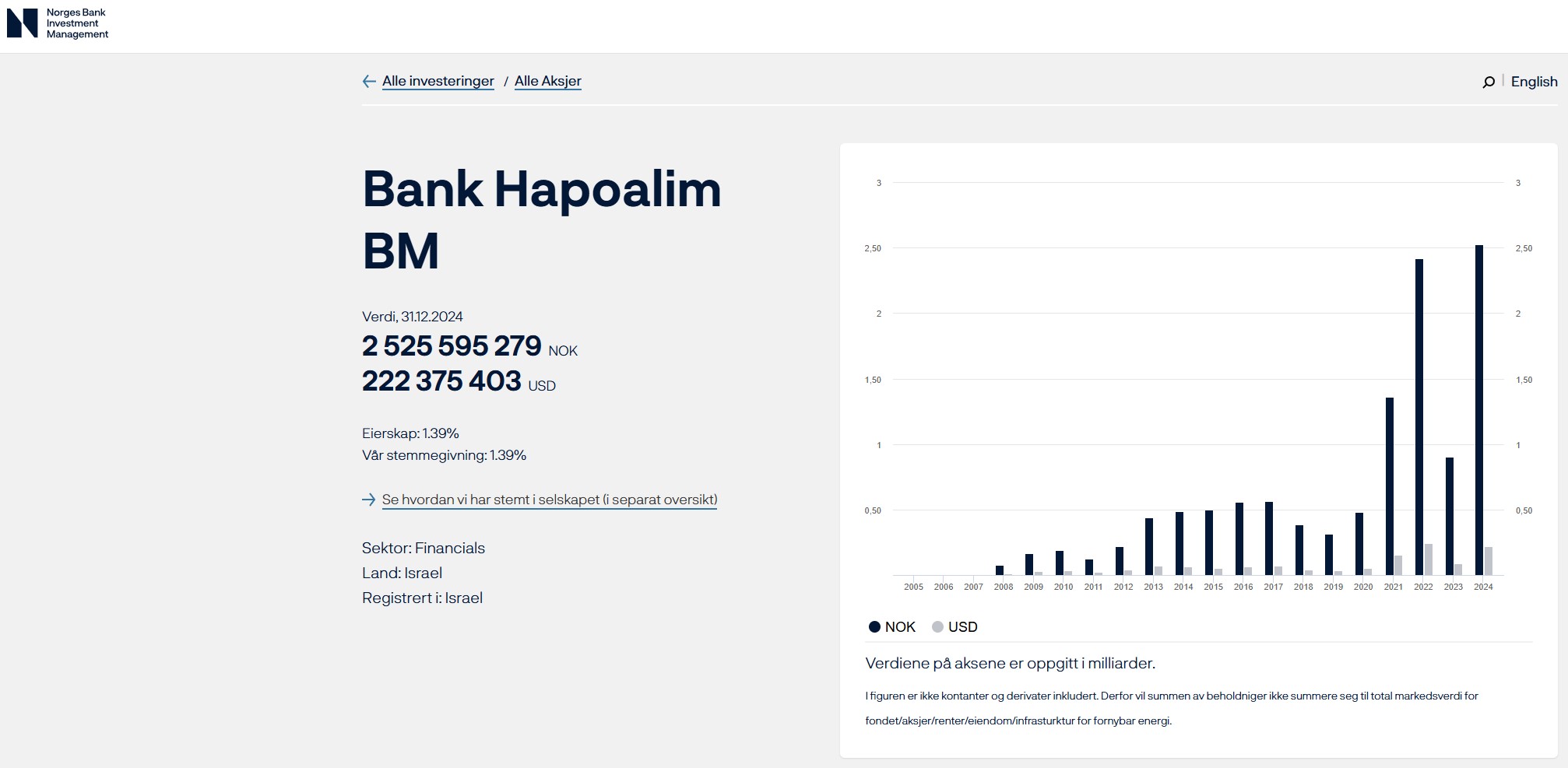Click the arrow icon beside voting overview link
Screen dimensions: 1568x768
pos(369,500)
